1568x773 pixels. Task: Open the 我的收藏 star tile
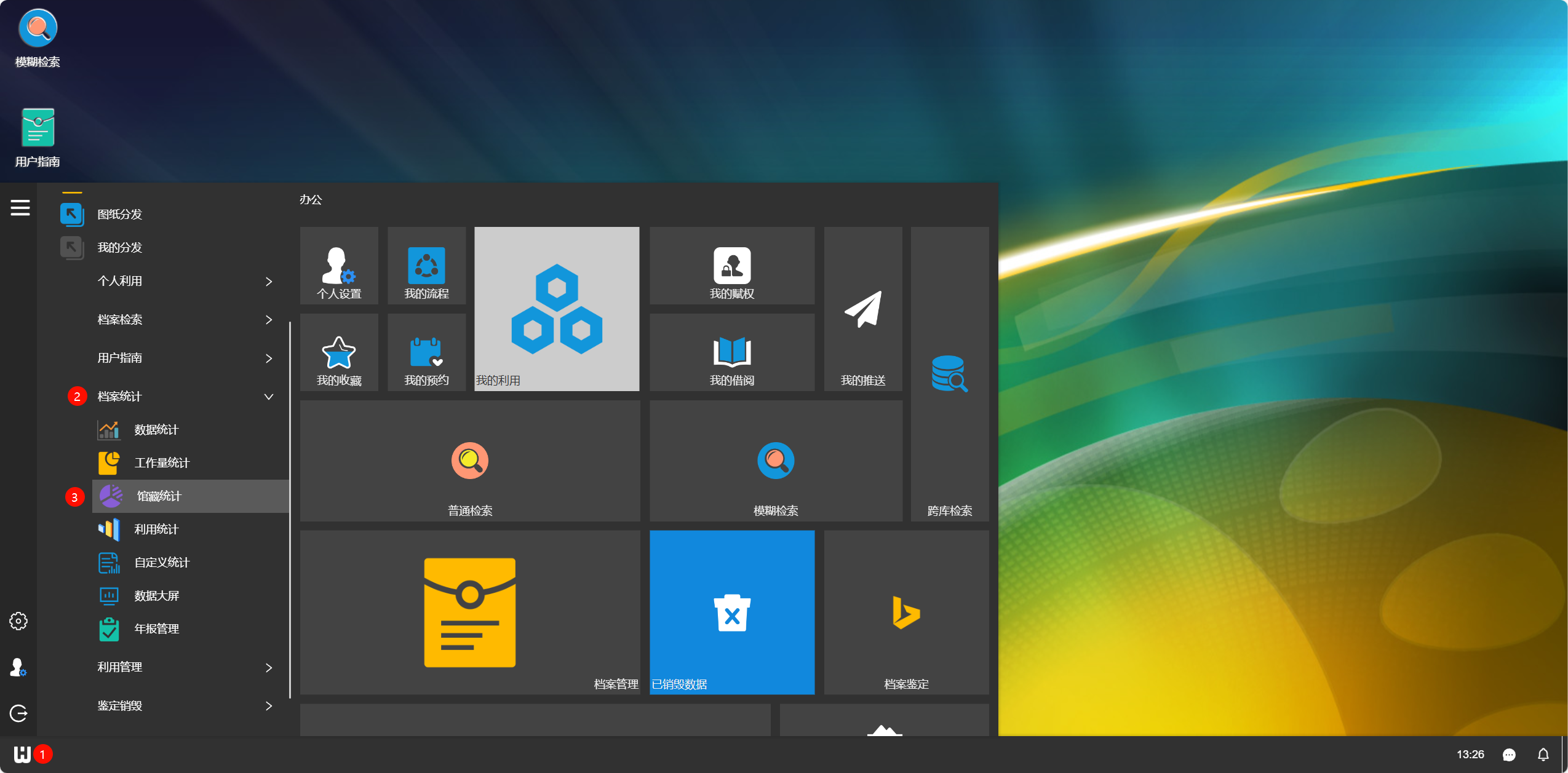pos(339,353)
